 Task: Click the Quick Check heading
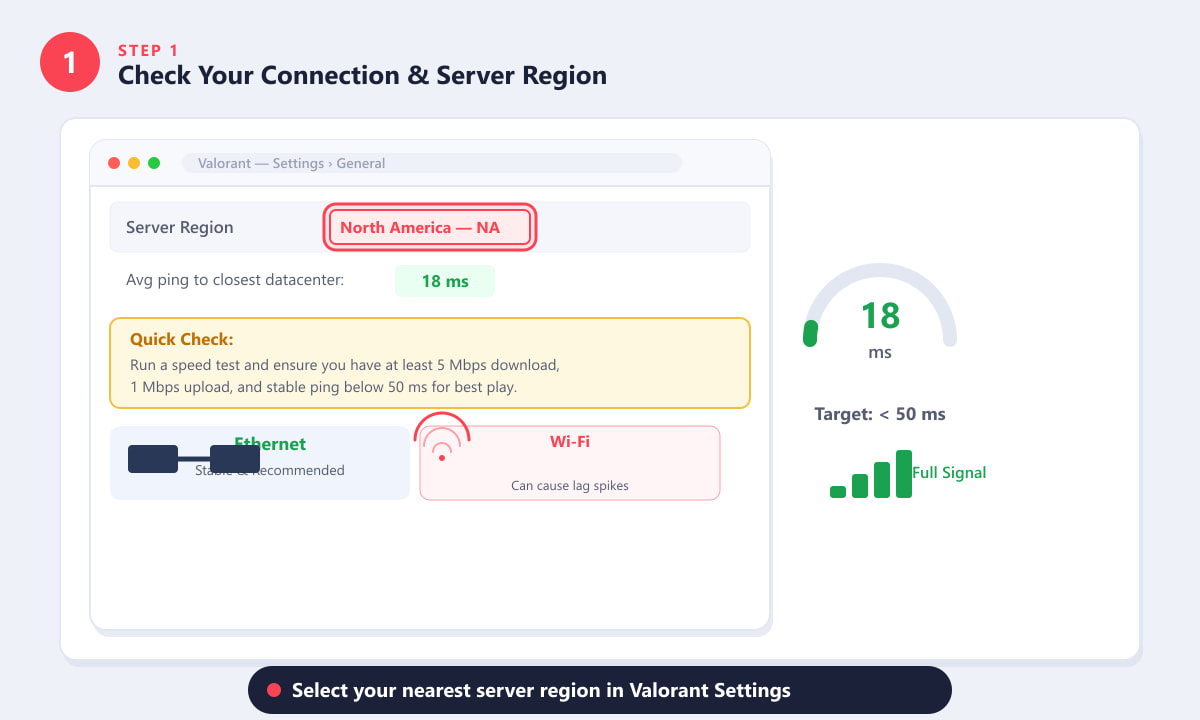[x=181, y=340]
